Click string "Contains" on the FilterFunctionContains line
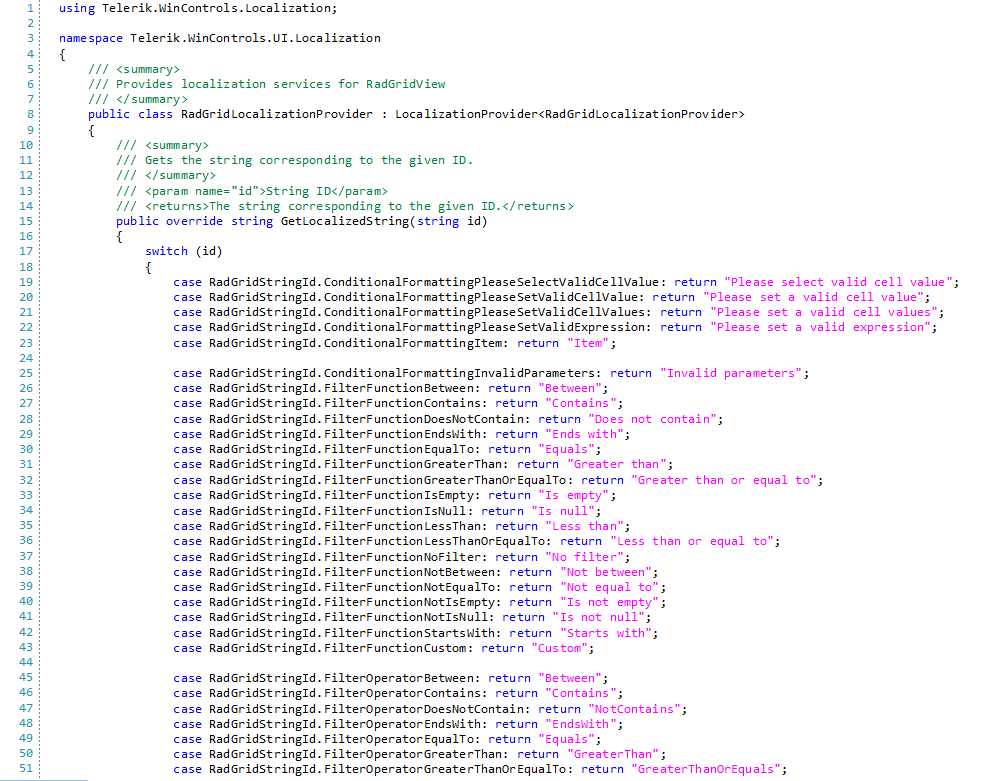The image size is (987, 781). pyautogui.click(x=580, y=403)
